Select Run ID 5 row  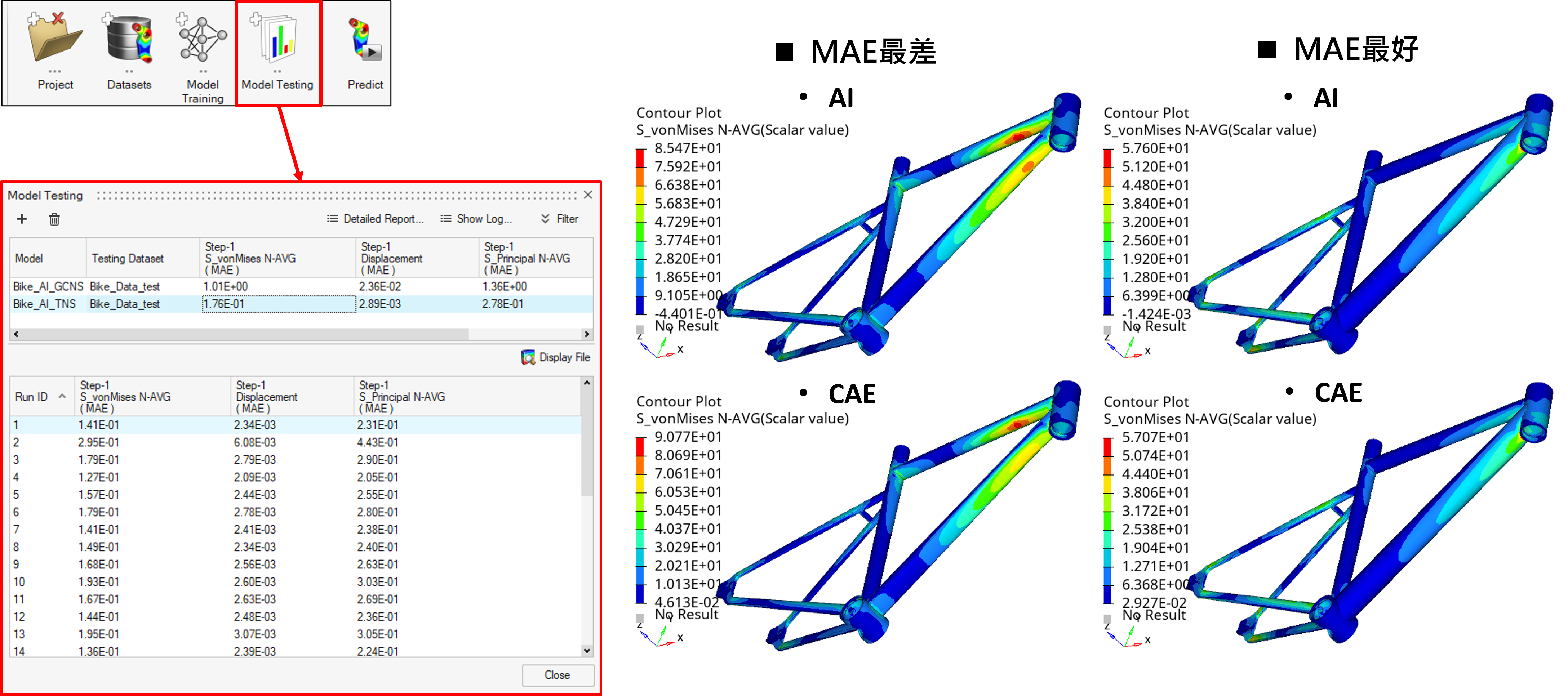[x=17, y=495]
